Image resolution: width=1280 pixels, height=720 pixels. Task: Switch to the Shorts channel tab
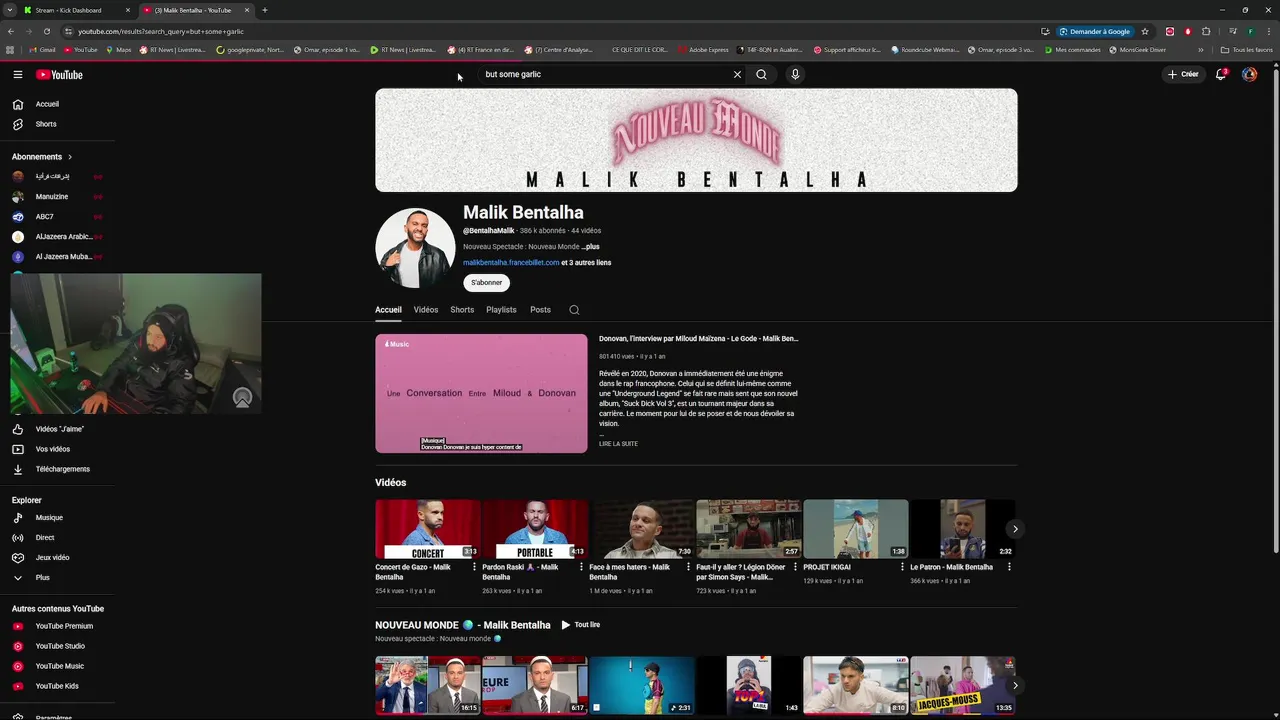(x=462, y=310)
